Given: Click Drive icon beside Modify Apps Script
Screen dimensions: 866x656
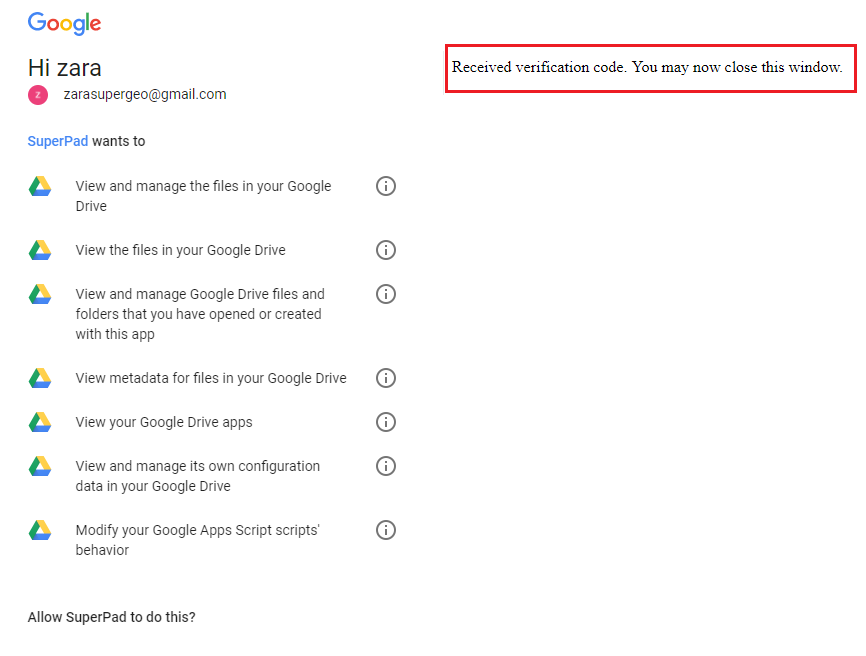Looking at the screenshot, I should click(x=40, y=530).
